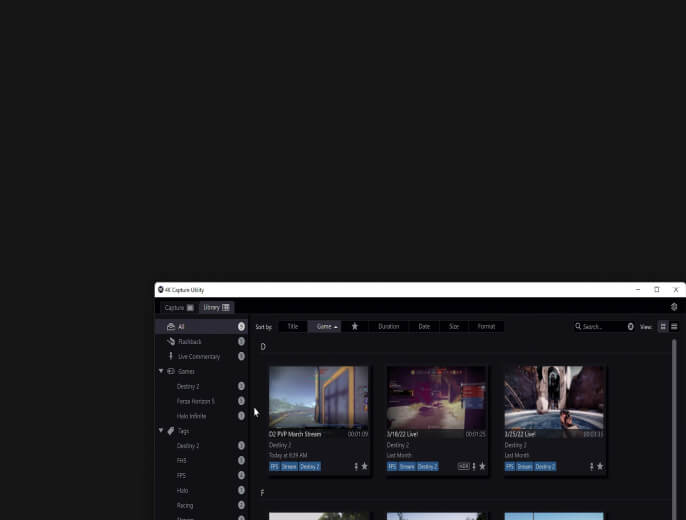Image resolution: width=686 pixels, height=520 pixels.
Task: Collapse the Games section arrow
Action: click(x=161, y=371)
